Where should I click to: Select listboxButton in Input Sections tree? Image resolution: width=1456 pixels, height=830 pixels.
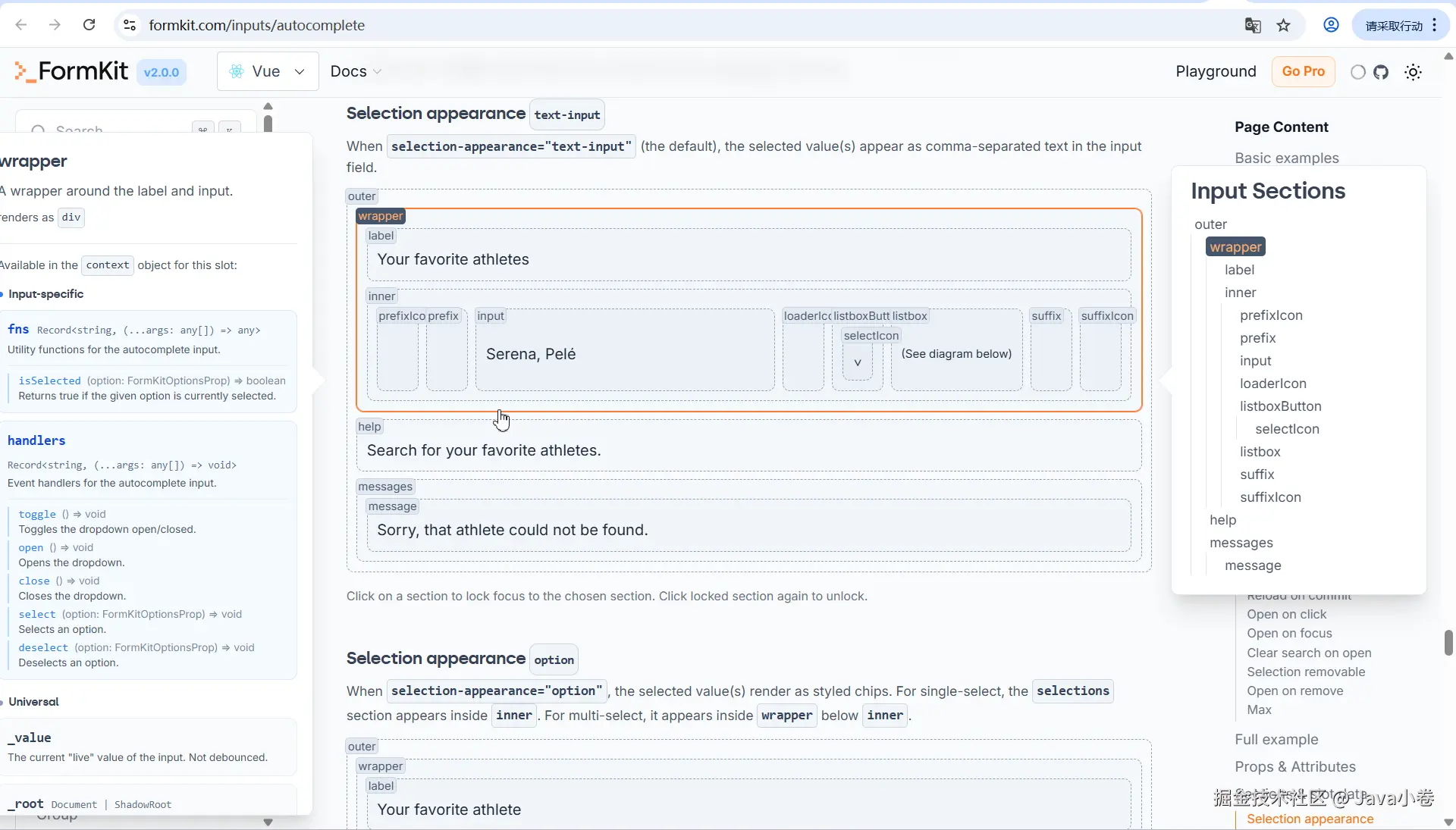tap(1280, 406)
